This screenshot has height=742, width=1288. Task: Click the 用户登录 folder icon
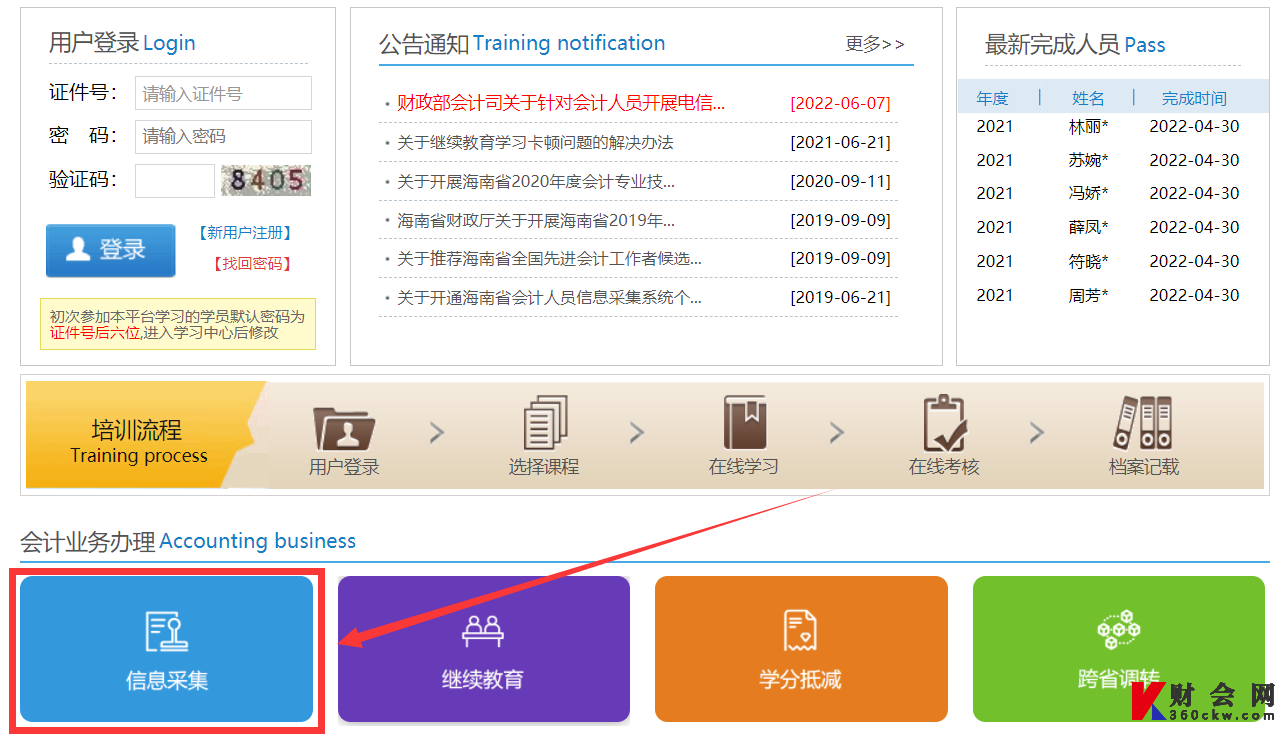(x=344, y=428)
